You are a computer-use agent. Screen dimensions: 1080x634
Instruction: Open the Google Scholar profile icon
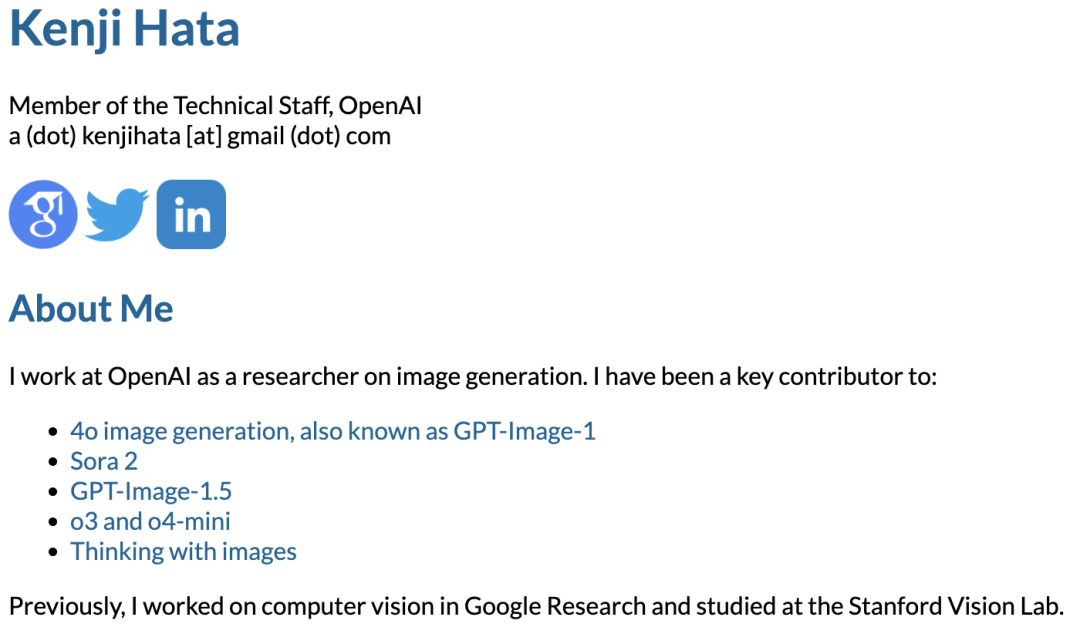pos(43,214)
